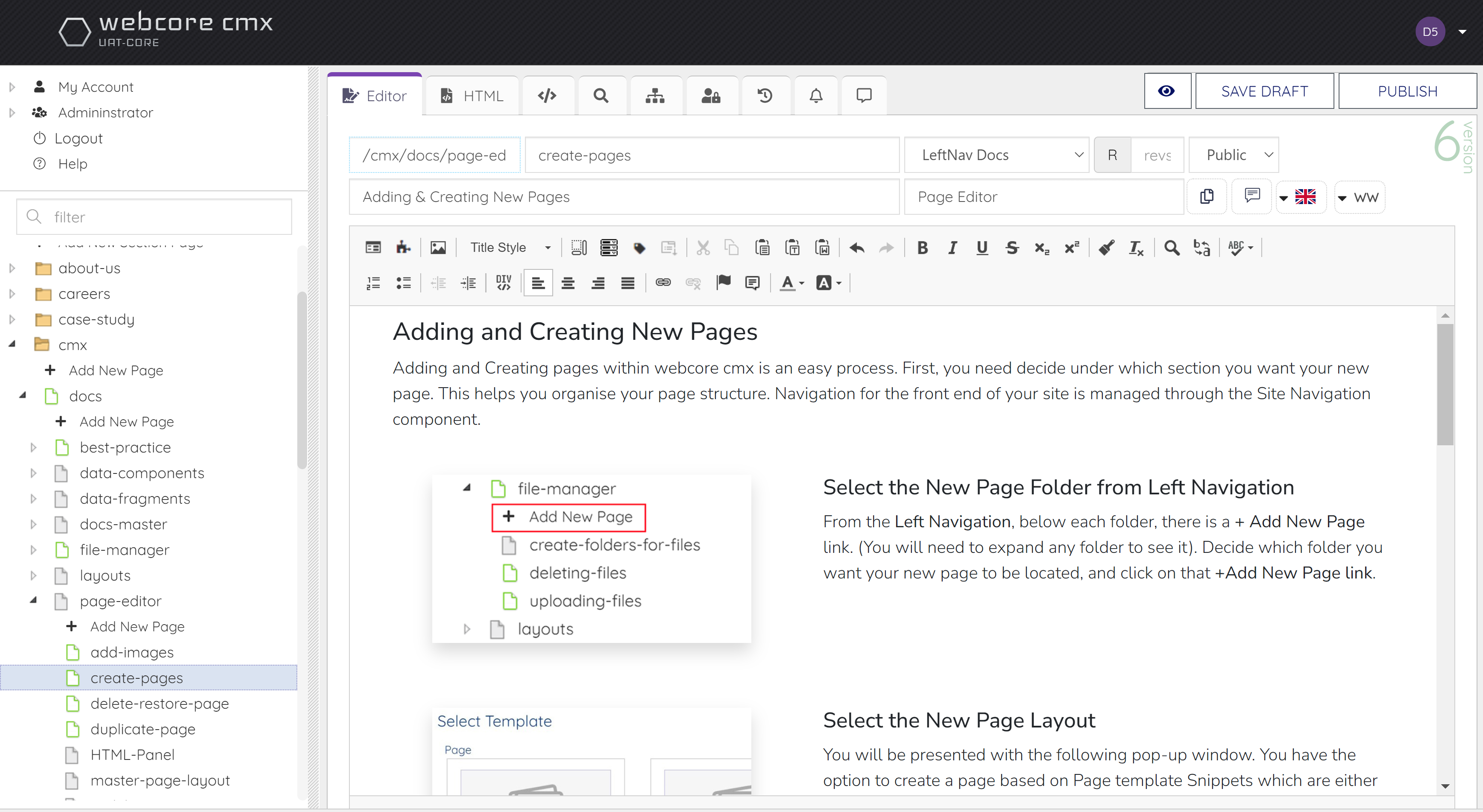Open the text color picker
Screen dimensions: 1483x812
[x=791, y=283]
